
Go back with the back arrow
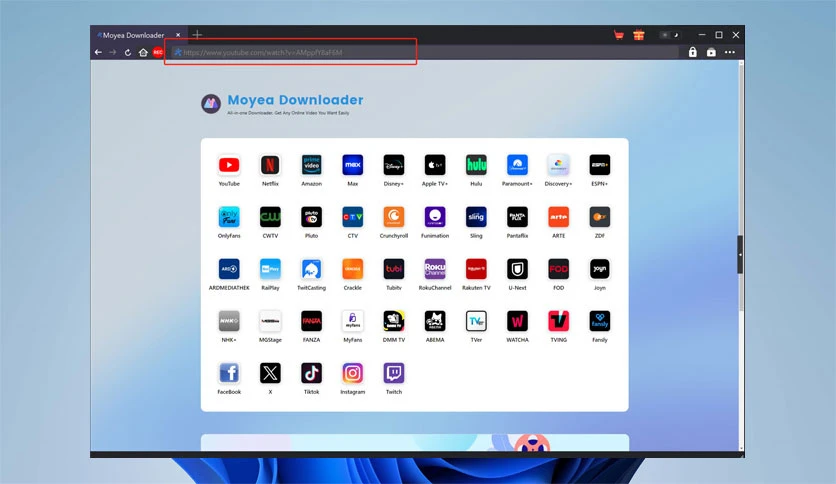(98, 52)
